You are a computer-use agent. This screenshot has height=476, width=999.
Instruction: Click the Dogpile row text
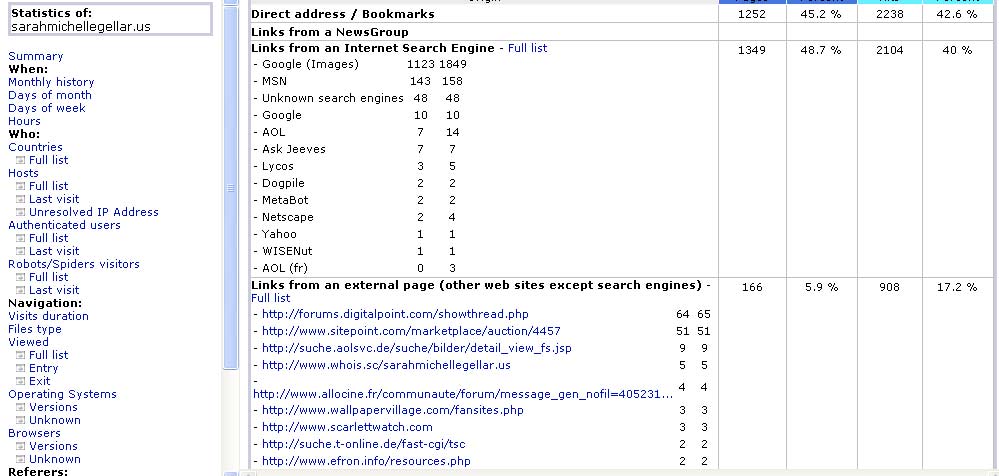pyautogui.click(x=283, y=183)
